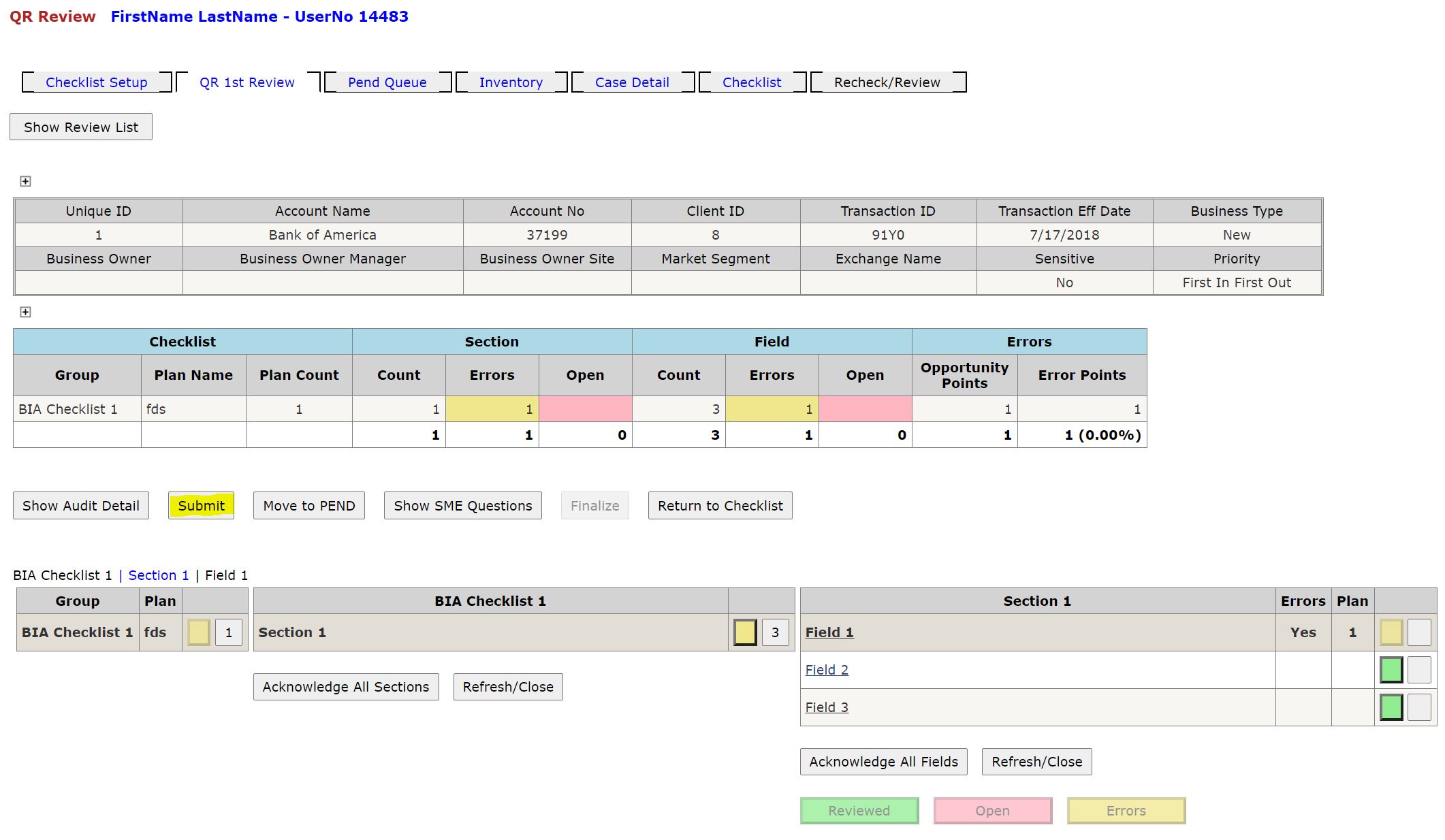This screenshot has width=1445, height=840.
Task: Go to the Inventory tab
Action: click(x=511, y=82)
